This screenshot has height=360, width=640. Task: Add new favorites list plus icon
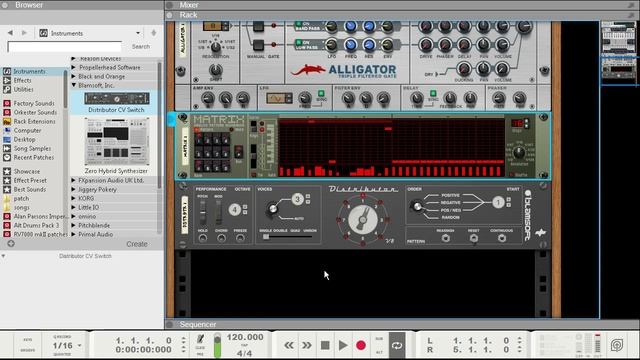coord(11,244)
